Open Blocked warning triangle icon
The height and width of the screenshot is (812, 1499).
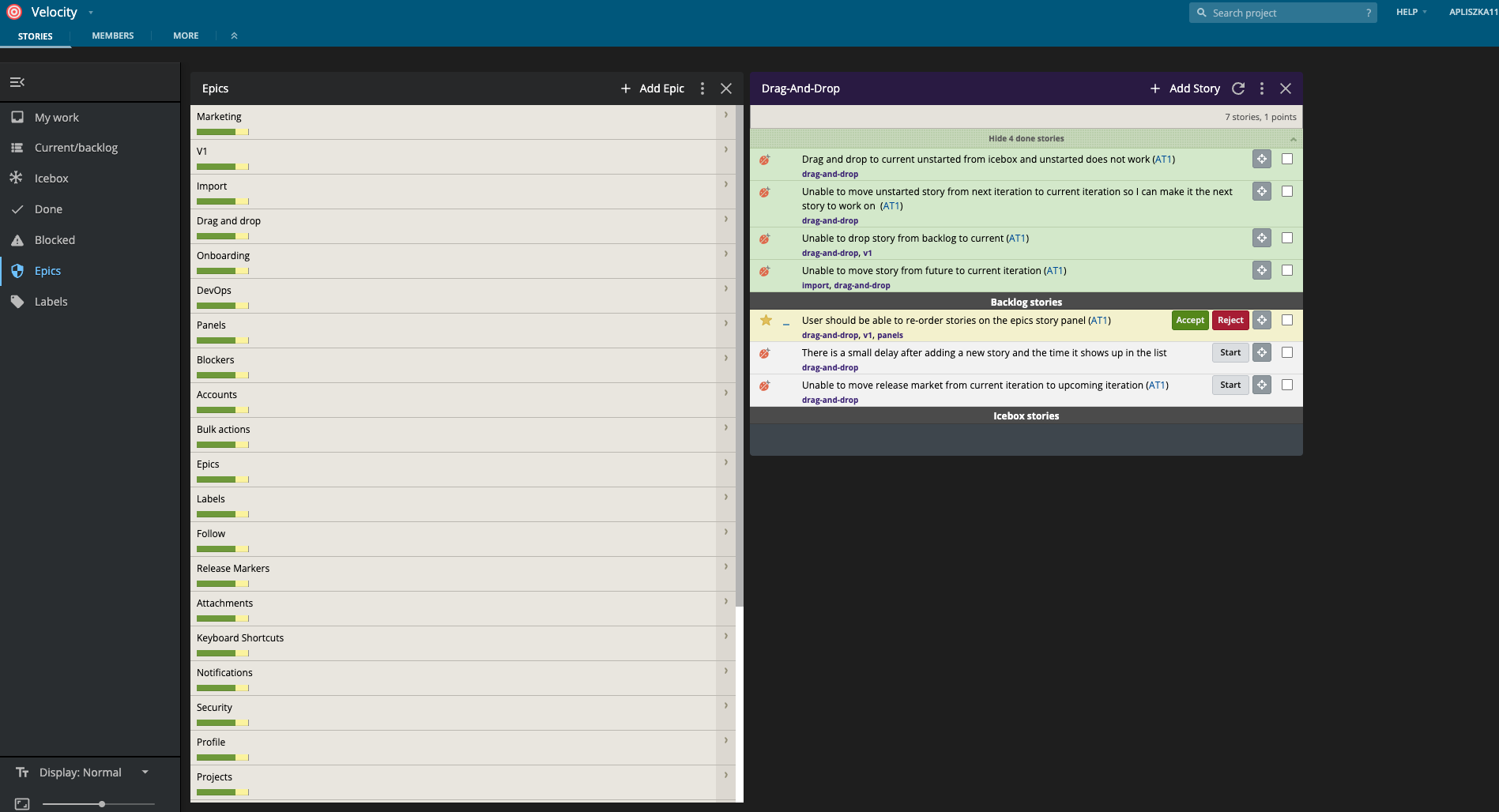coord(17,240)
